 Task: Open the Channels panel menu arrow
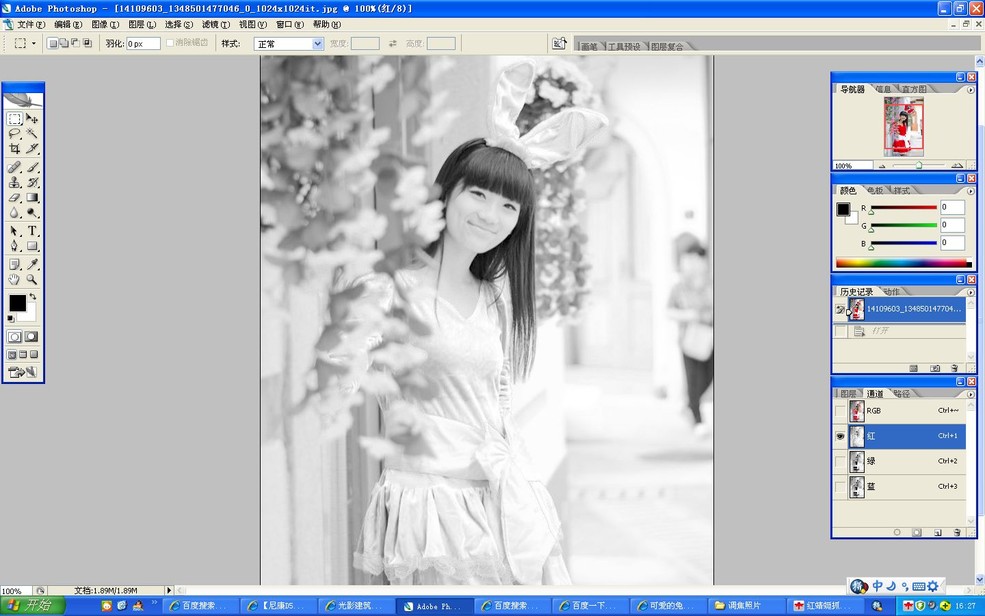click(x=971, y=394)
